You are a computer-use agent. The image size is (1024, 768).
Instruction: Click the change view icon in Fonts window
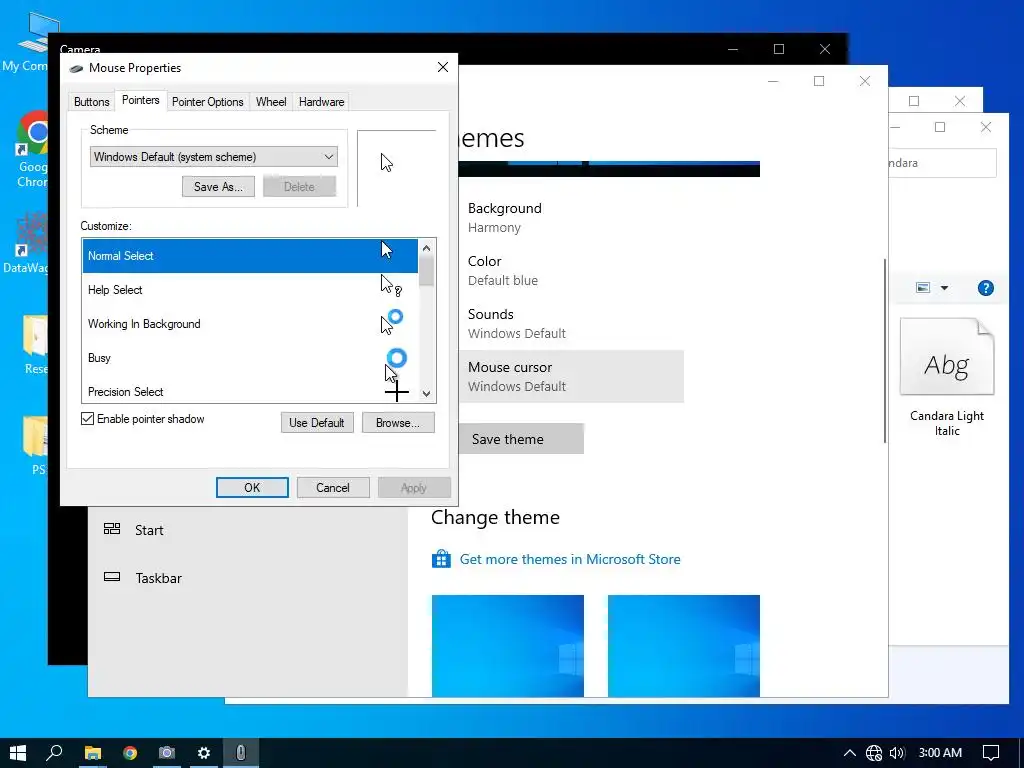[923, 288]
